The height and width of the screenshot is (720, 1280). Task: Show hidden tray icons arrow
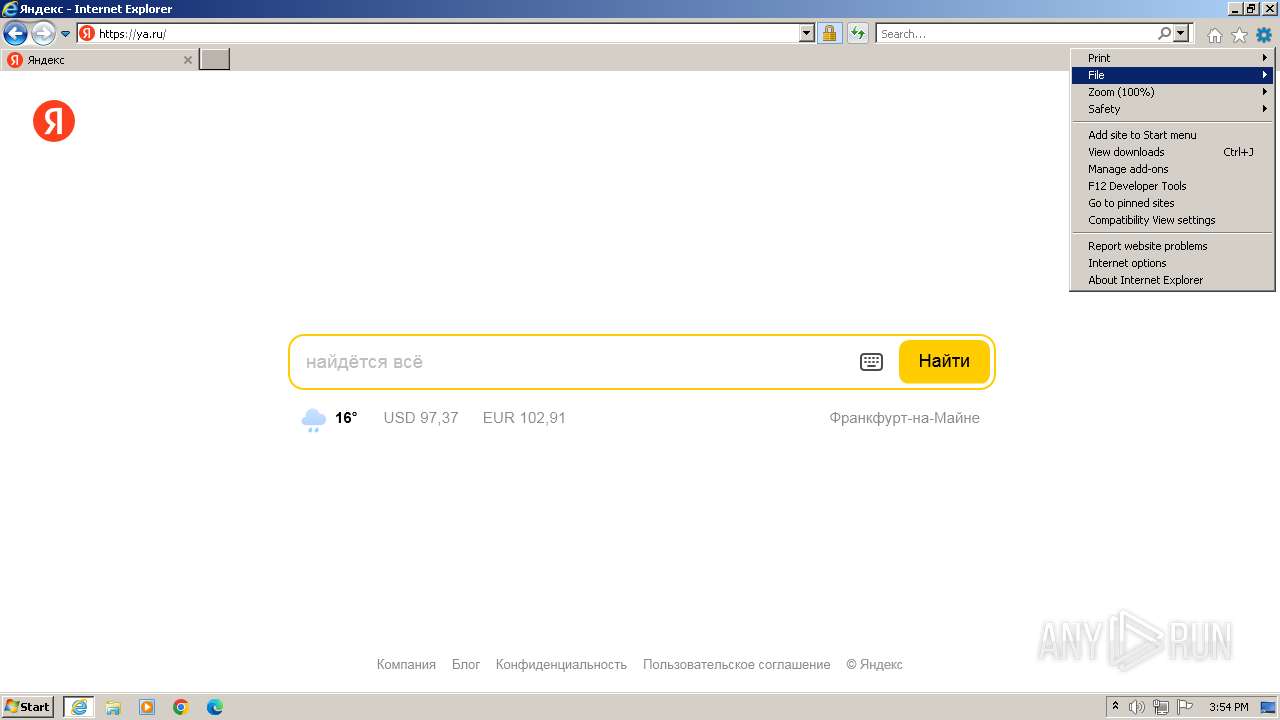pyautogui.click(x=1116, y=707)
